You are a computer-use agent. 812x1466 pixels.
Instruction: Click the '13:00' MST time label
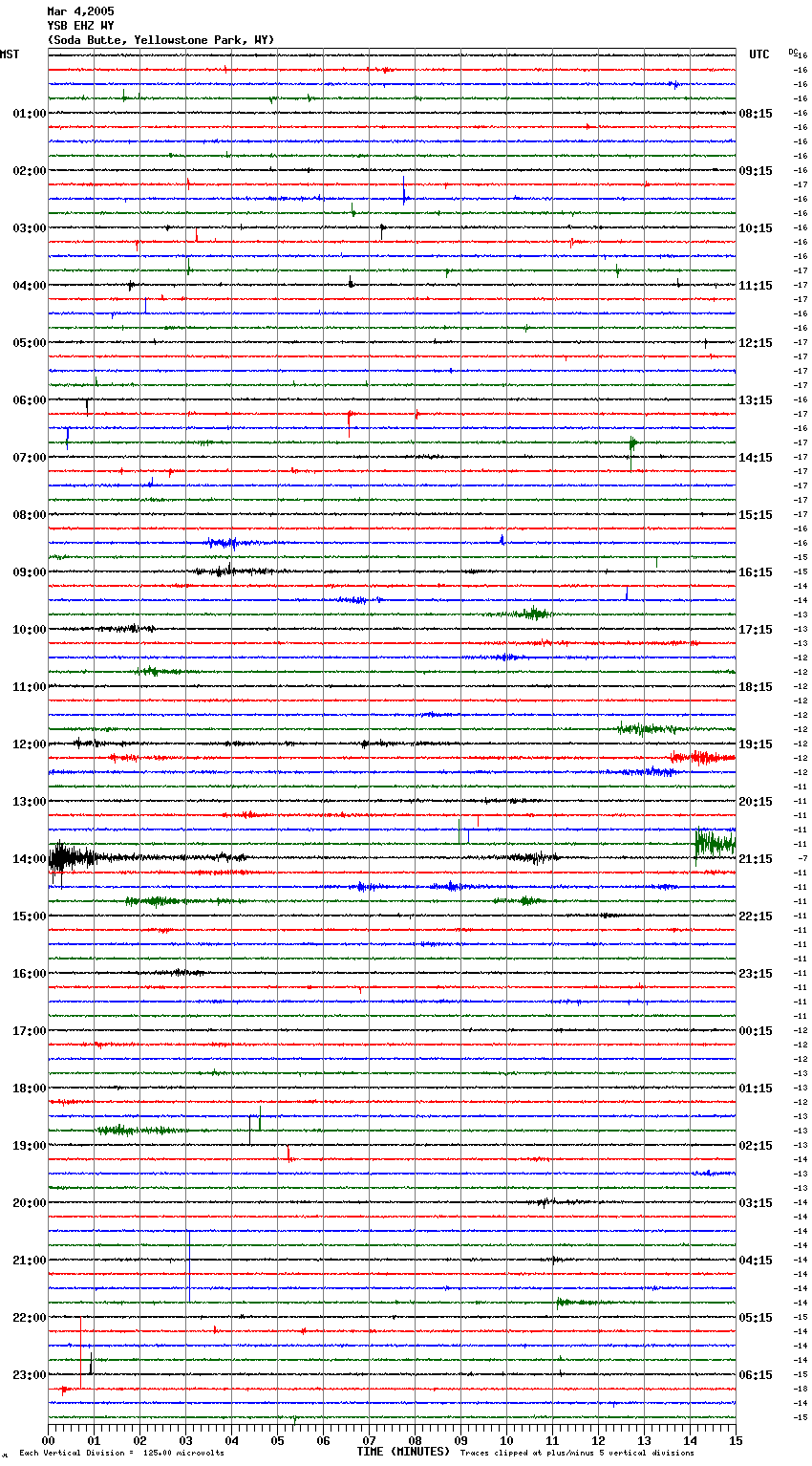tap(30, 802)
